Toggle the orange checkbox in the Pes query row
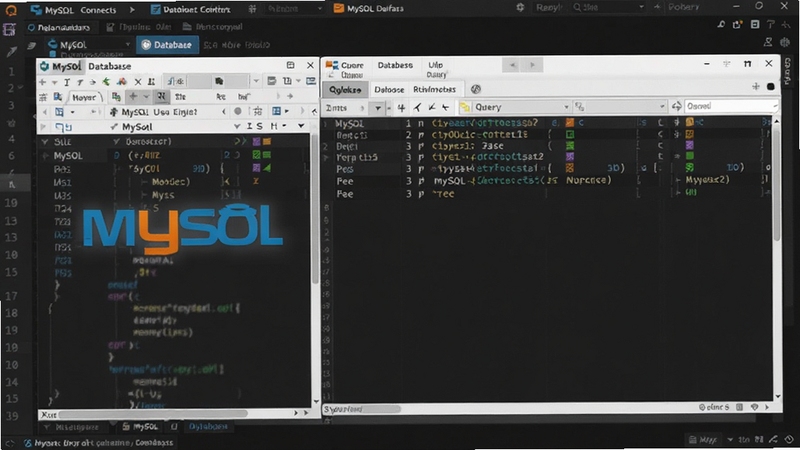The width and height of the screenshot is (800, 450). point(570,168)
